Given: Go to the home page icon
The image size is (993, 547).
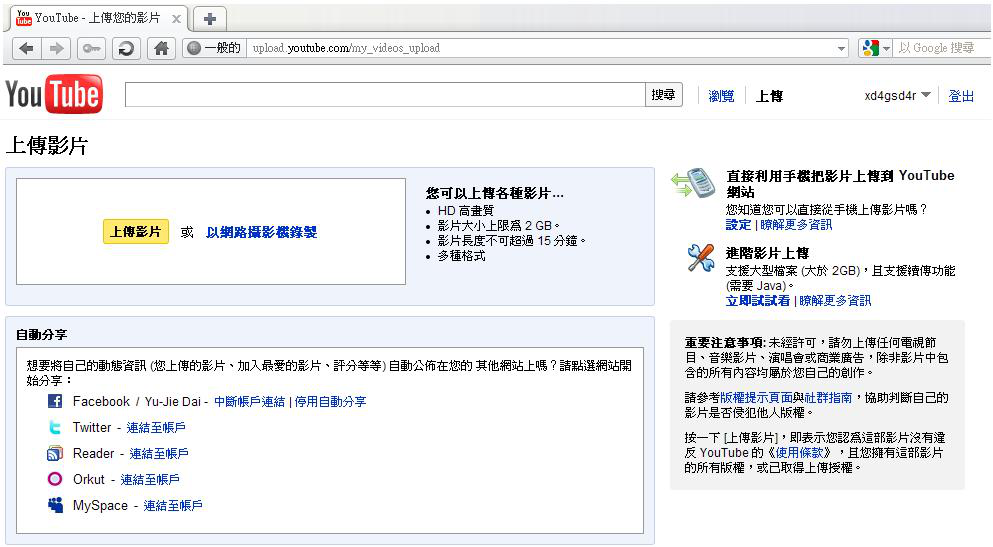Looking at the screenshot, I should tap(161, 48).
